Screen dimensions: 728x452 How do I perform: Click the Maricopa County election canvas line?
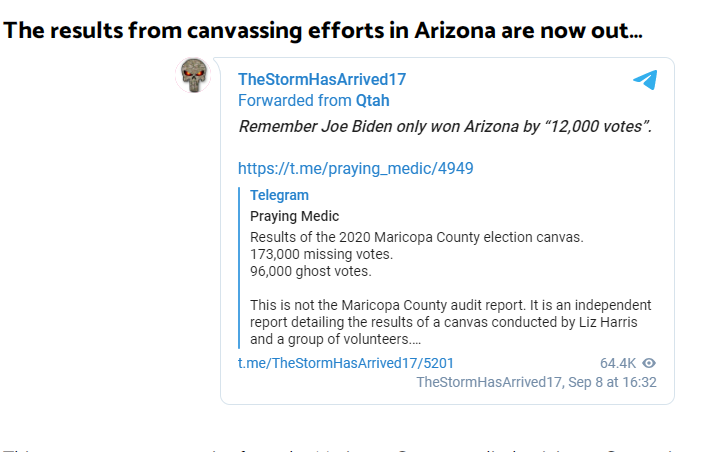tap(416, 237)
